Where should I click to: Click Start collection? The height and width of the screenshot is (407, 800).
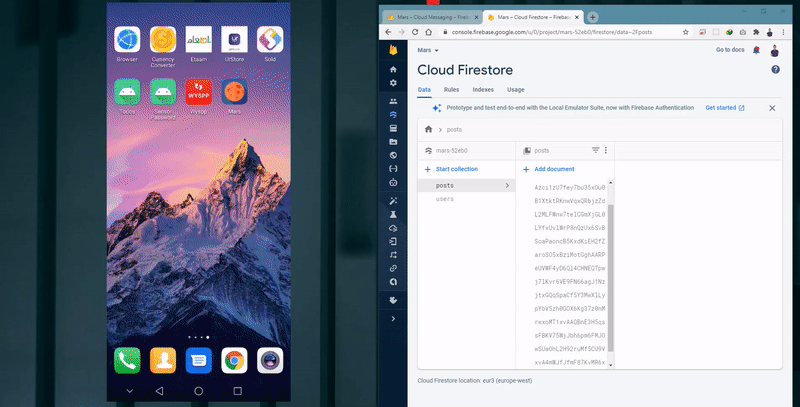451,169
